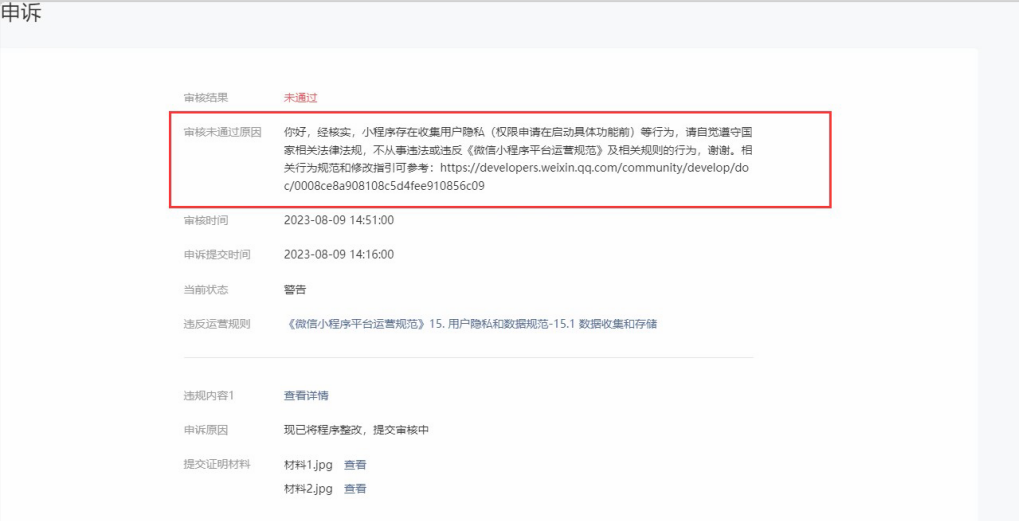The width and height of the screenshot is (1019, 521).
Task: Click the 申诉提交时间 label
Action: coord(217,255)
